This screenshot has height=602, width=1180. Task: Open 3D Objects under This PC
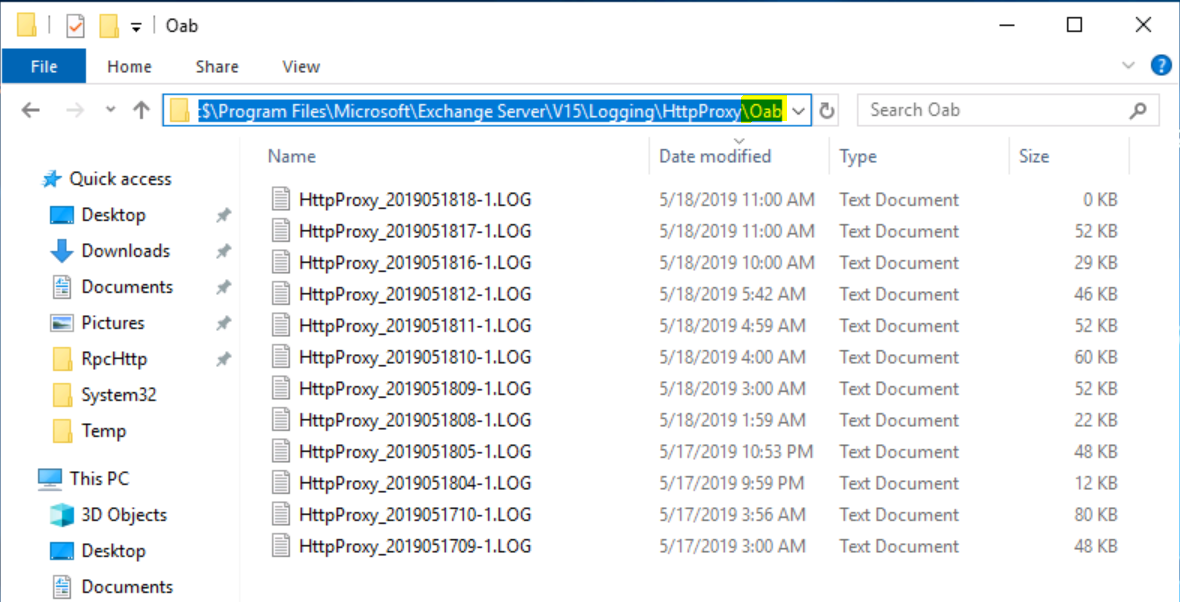click(124, 515)
